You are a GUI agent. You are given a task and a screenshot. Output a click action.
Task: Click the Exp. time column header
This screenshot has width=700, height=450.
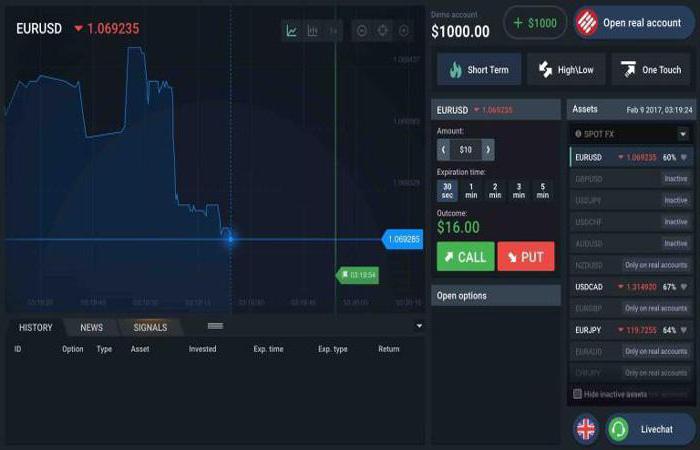tap(268, 349)
